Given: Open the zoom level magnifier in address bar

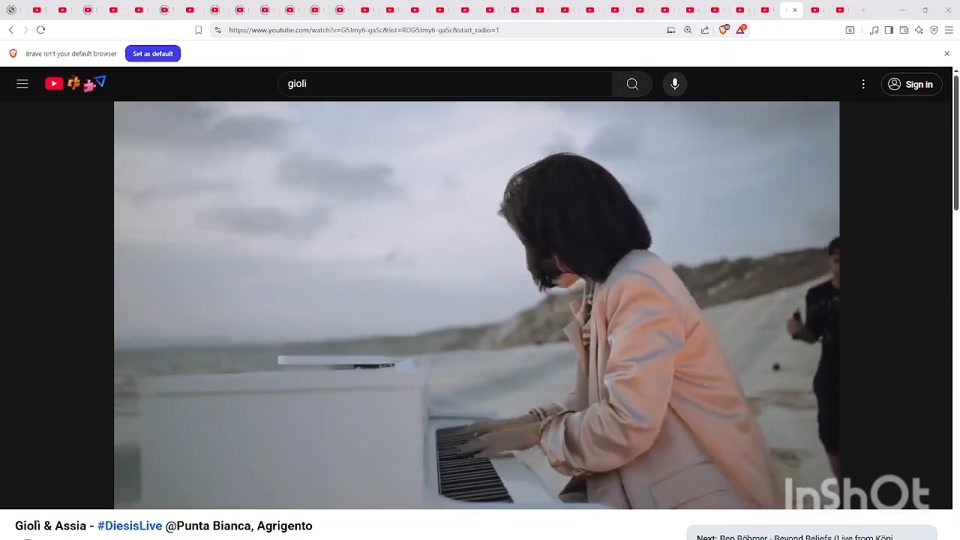Looking at the screenshot, I should pos(688,30).
